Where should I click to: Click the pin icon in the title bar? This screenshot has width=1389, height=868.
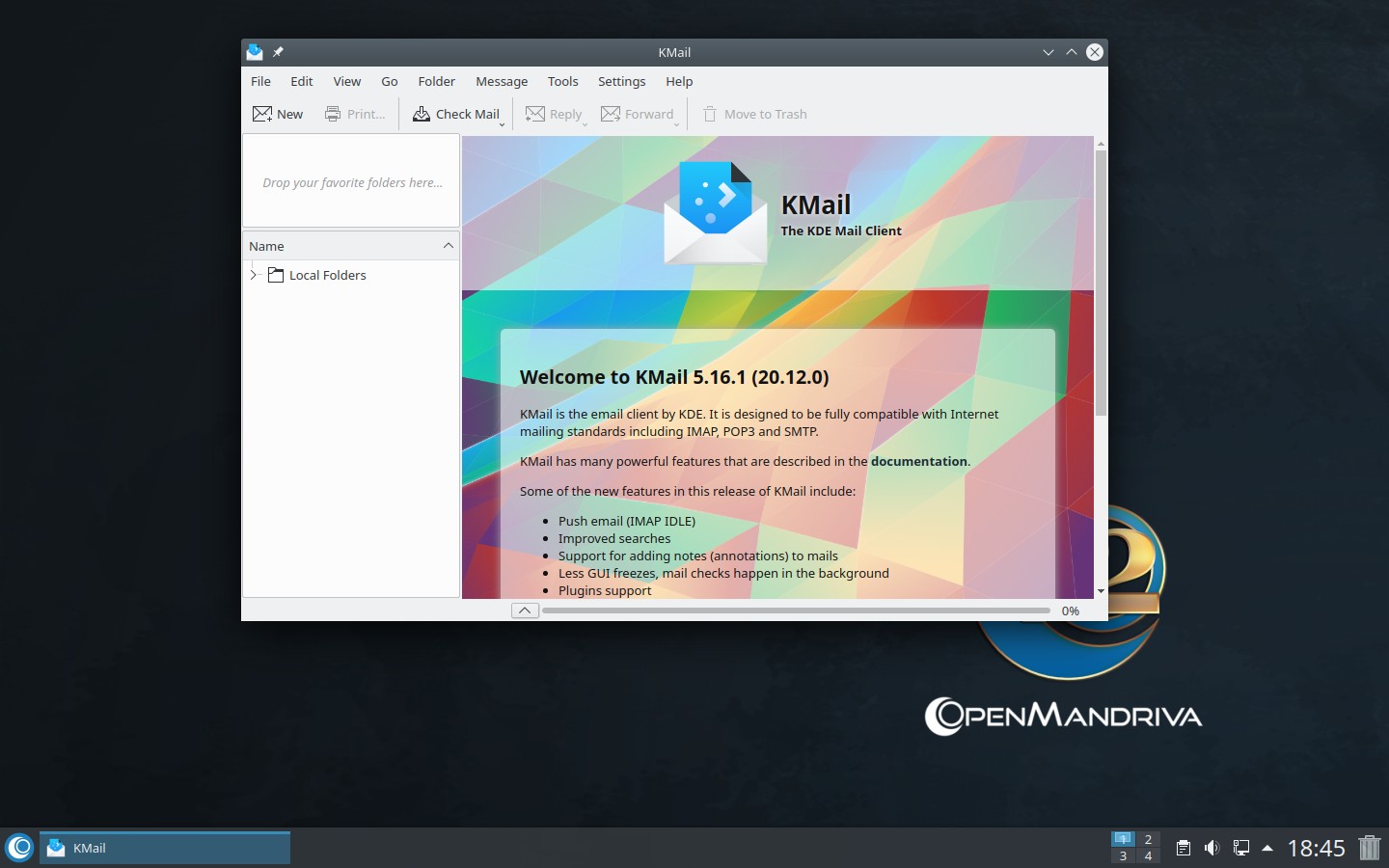tap(278, 52)
